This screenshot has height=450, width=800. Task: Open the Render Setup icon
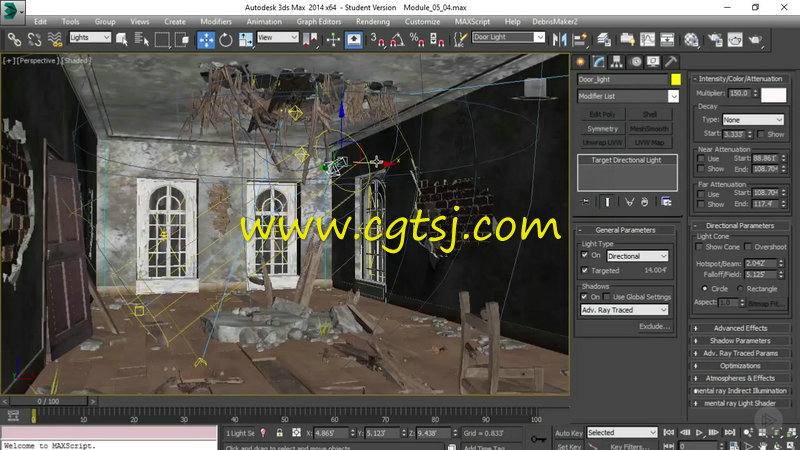(715, 39)
